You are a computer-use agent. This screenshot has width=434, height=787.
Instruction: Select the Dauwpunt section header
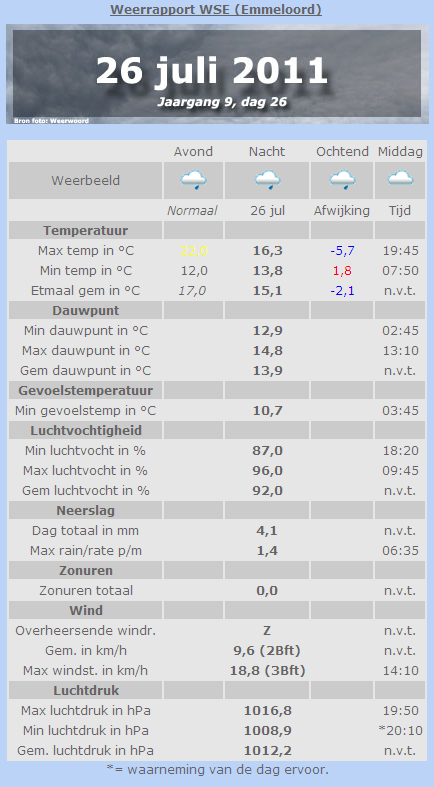click(x=85, y=310)
